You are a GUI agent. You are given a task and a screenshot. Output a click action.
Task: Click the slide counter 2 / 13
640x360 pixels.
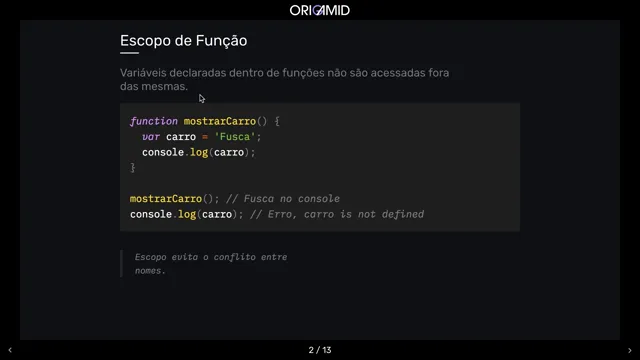[x=320, y=350]
